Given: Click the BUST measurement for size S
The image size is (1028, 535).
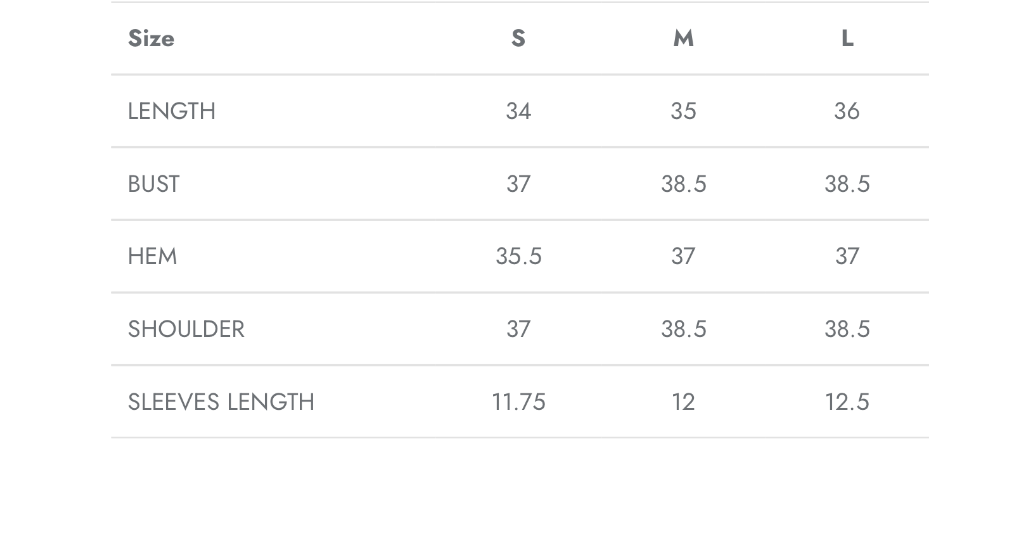Looking at the screenshot, I should [x=518, y=184].
